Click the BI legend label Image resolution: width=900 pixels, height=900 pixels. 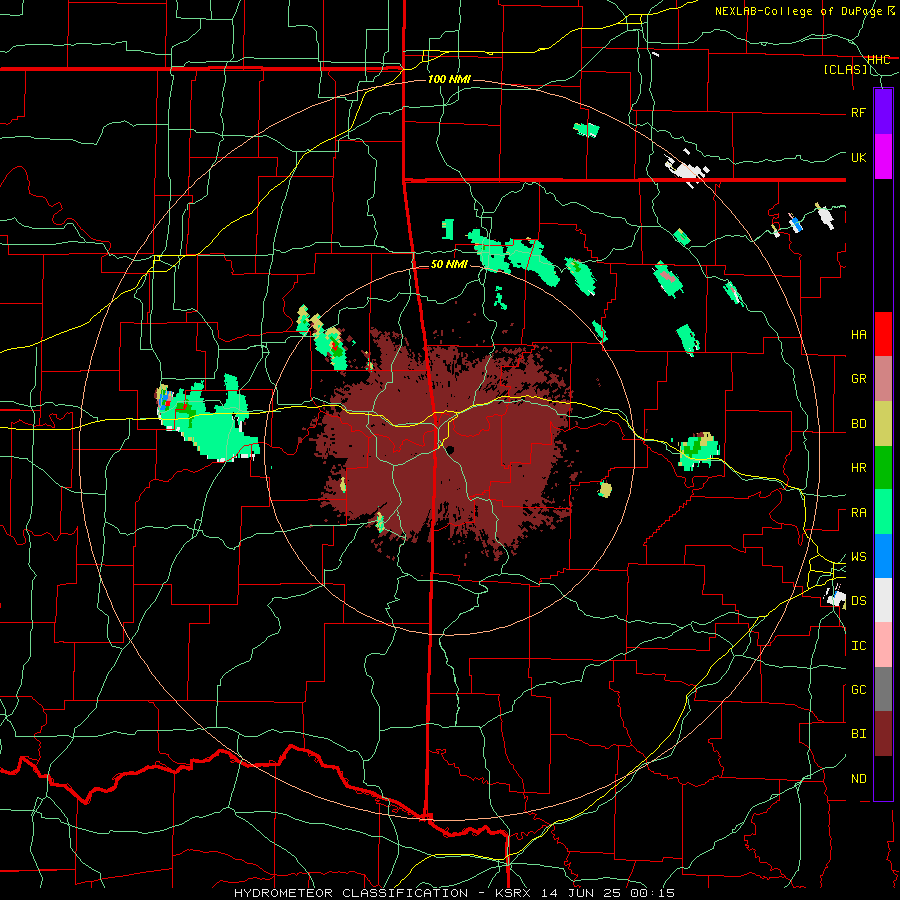click(x=859, y=734)
